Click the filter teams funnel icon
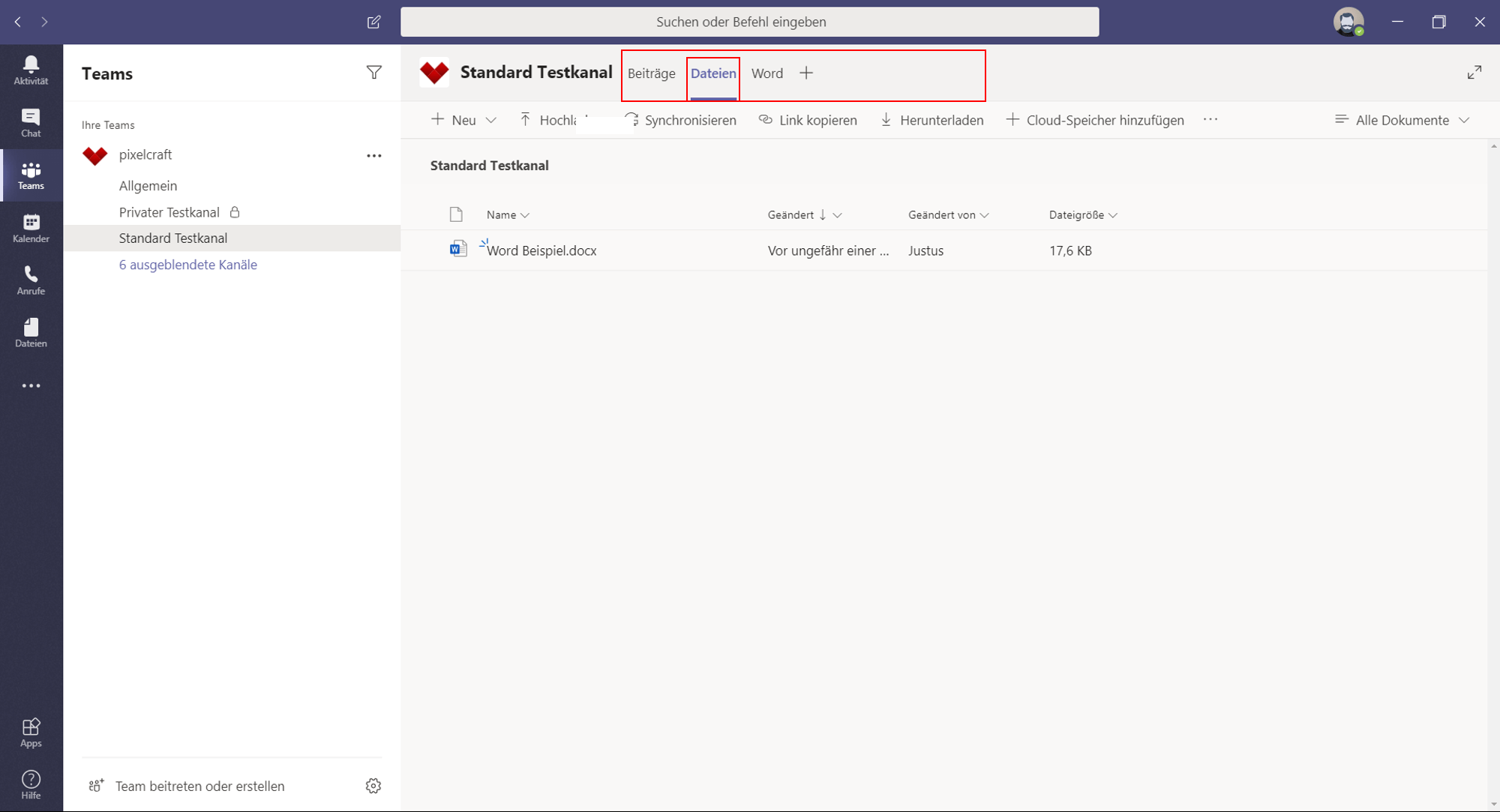The image size is (1500, 812). pos(373,73)
